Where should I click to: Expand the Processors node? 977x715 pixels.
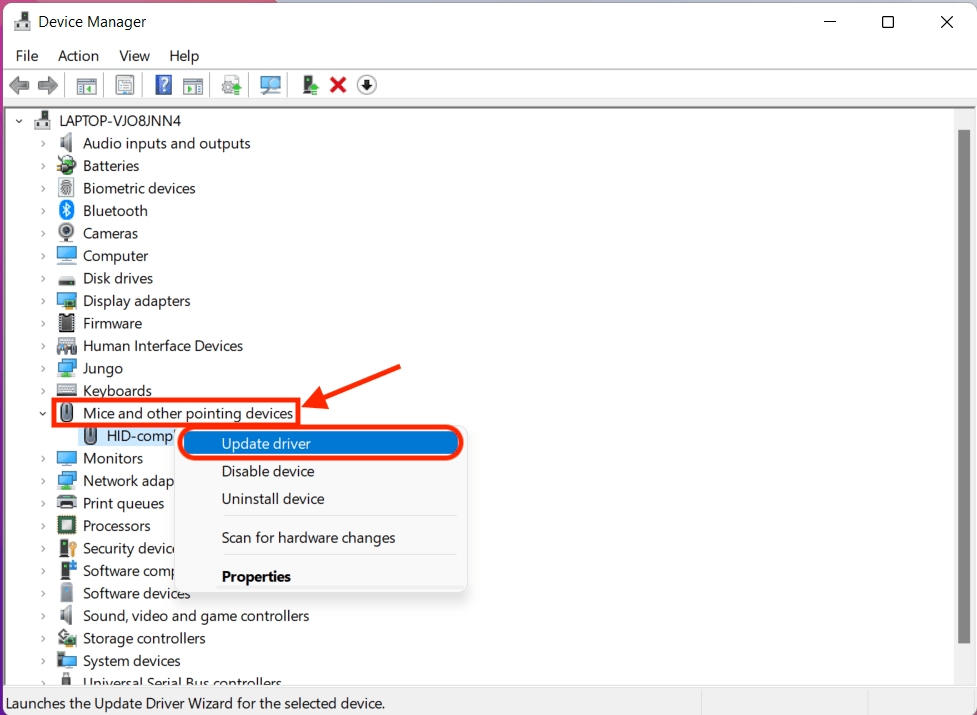[43, 526]
